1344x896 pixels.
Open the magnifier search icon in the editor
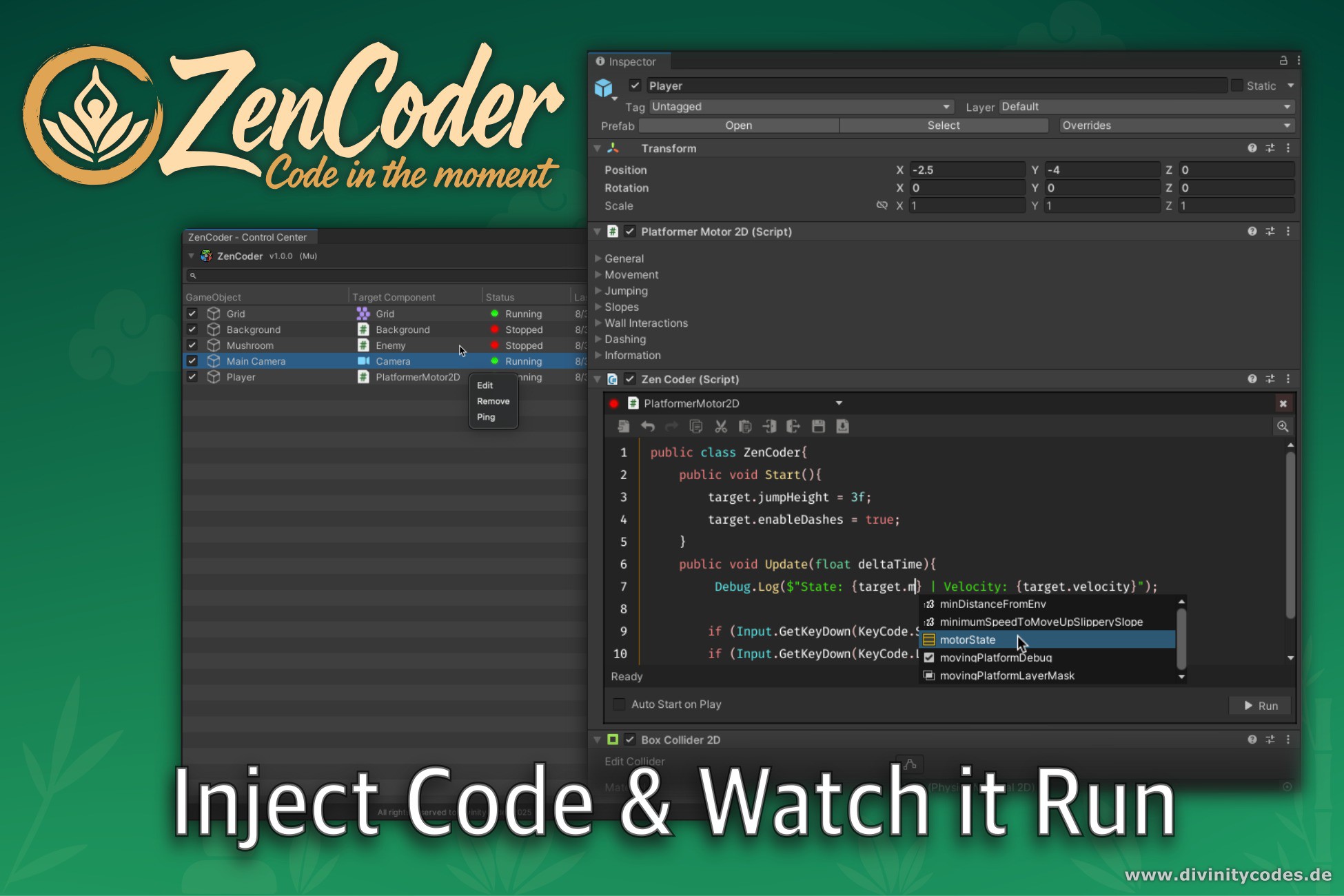[1283, 426]
